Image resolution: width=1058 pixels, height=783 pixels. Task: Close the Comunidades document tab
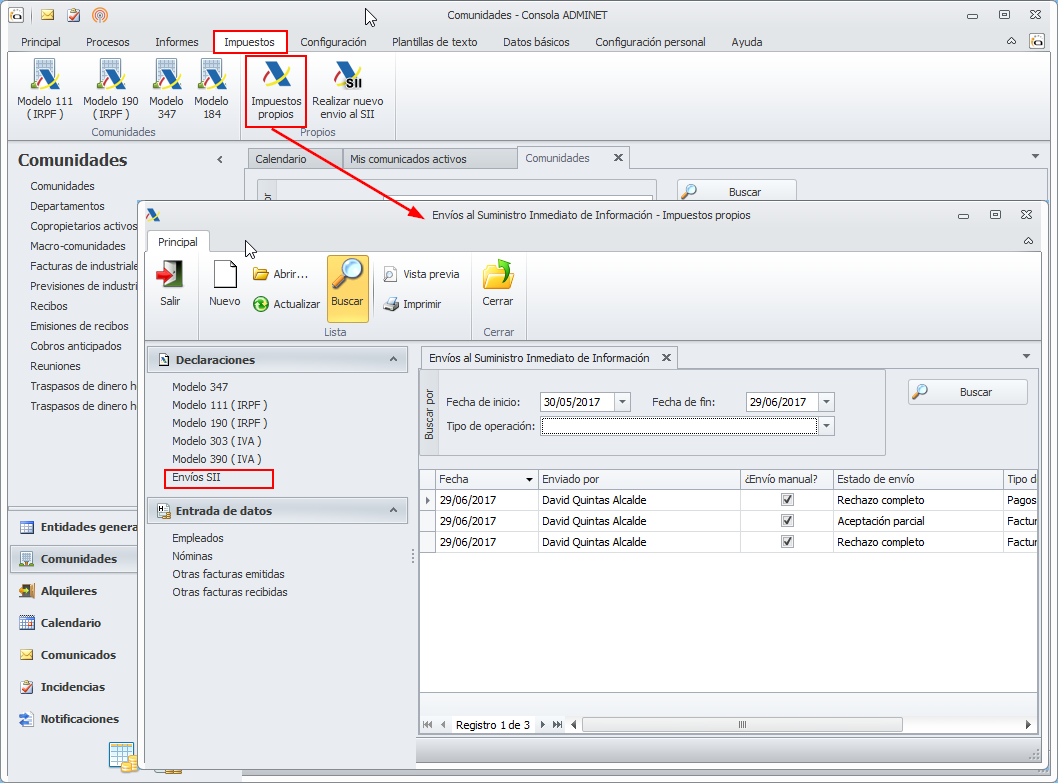618,158
